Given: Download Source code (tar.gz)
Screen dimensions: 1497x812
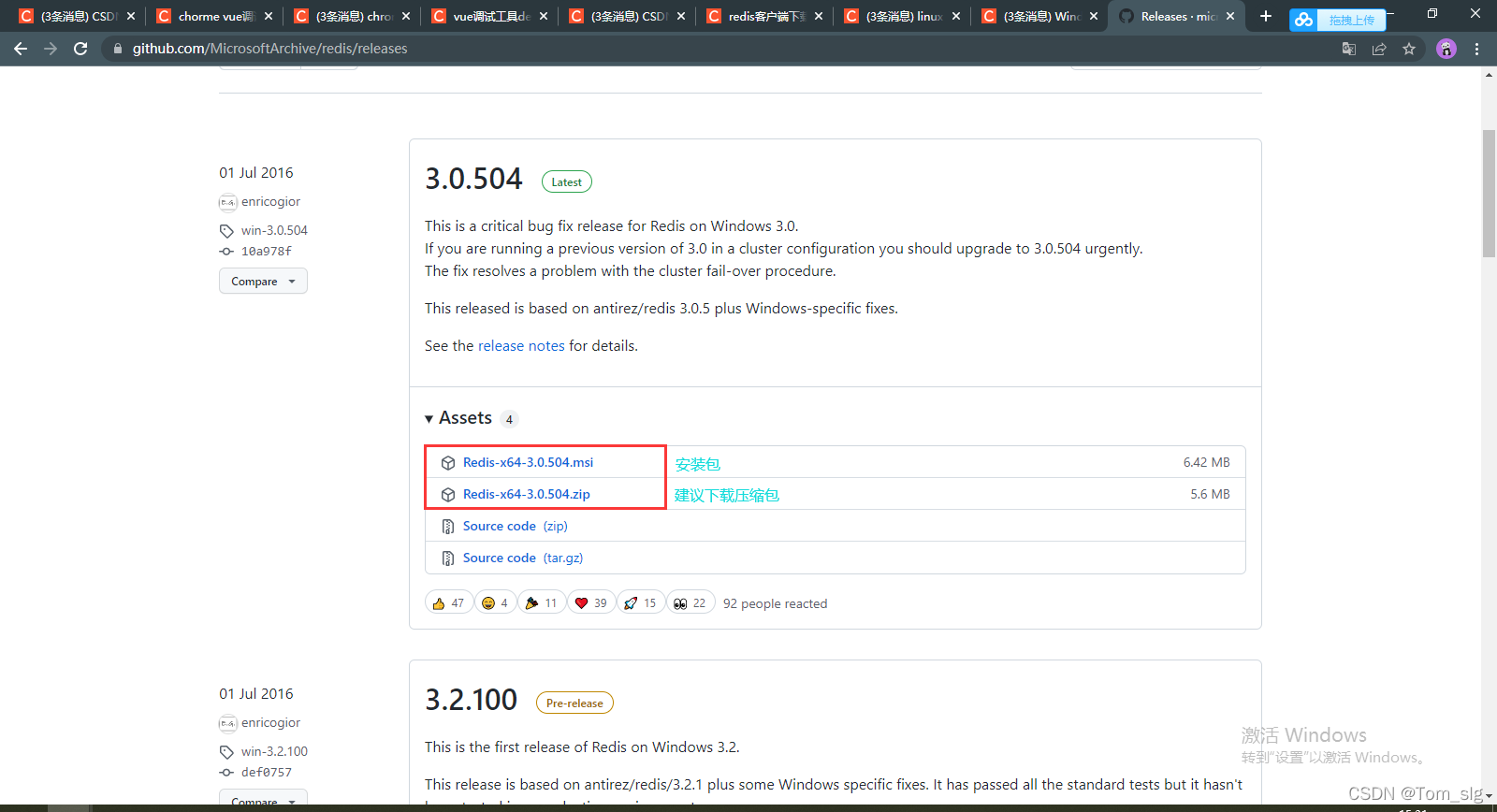Looking at the screenshot, I should pyautogui.click(x=522, y=558).
